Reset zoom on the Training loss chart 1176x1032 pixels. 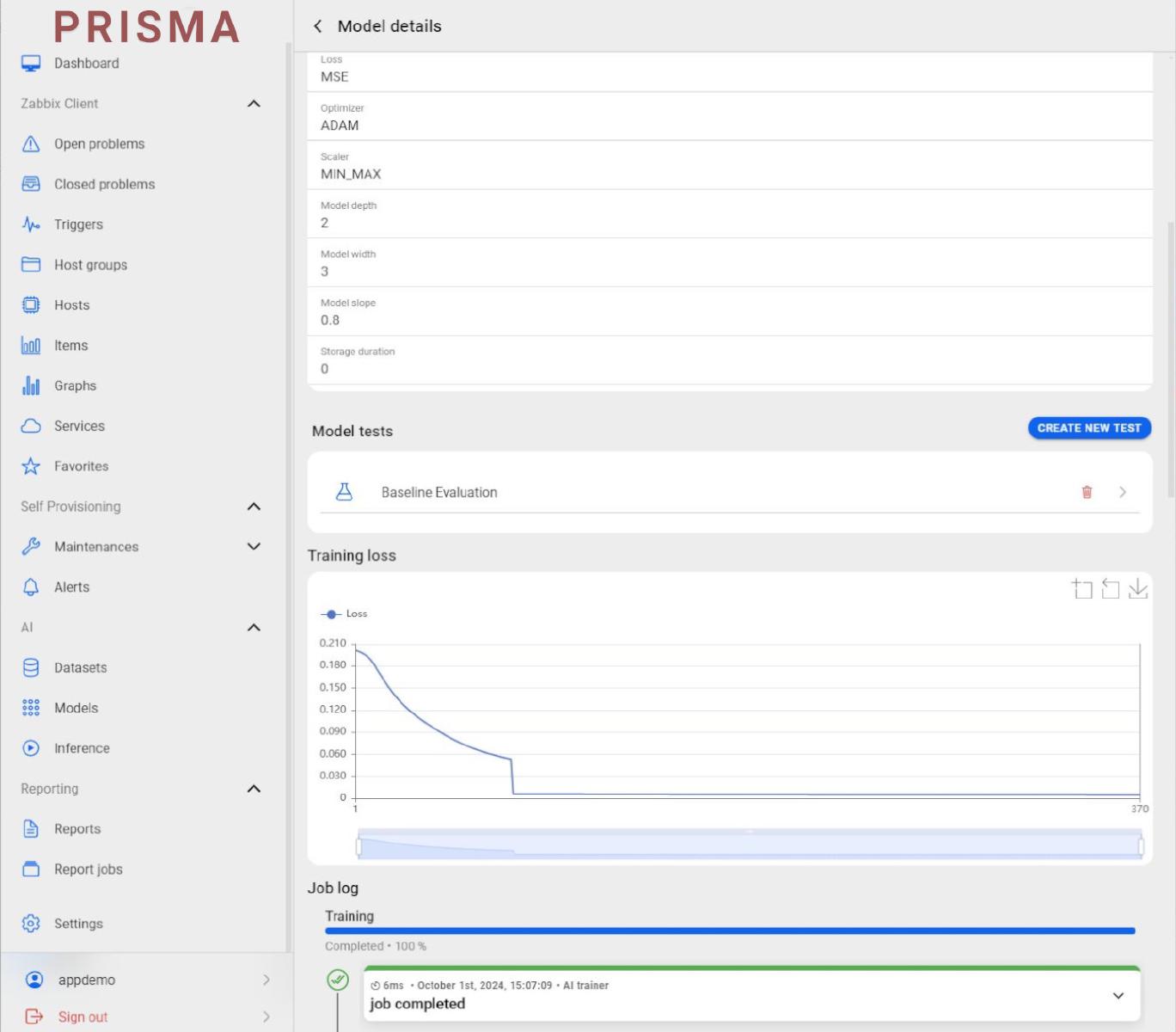click(x=1110, y=589)
